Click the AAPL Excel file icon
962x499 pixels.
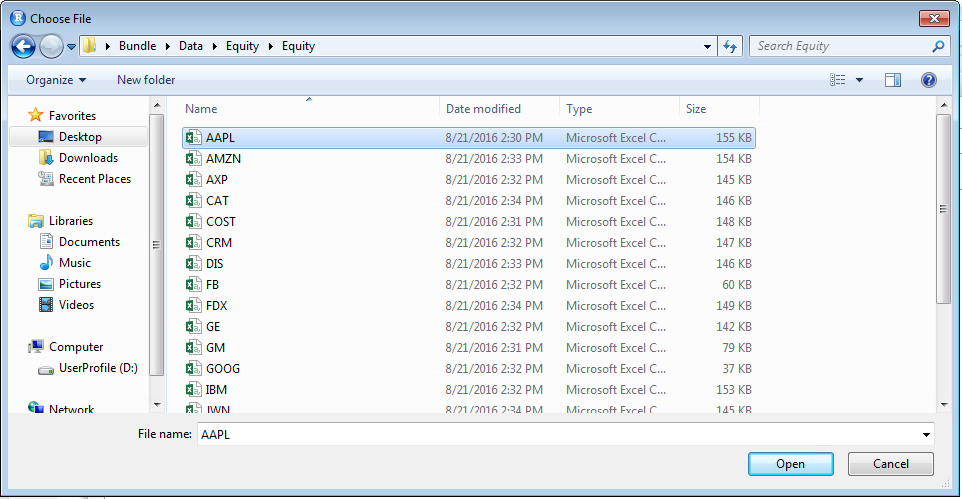pyautogui.click(x=193, y=137)
